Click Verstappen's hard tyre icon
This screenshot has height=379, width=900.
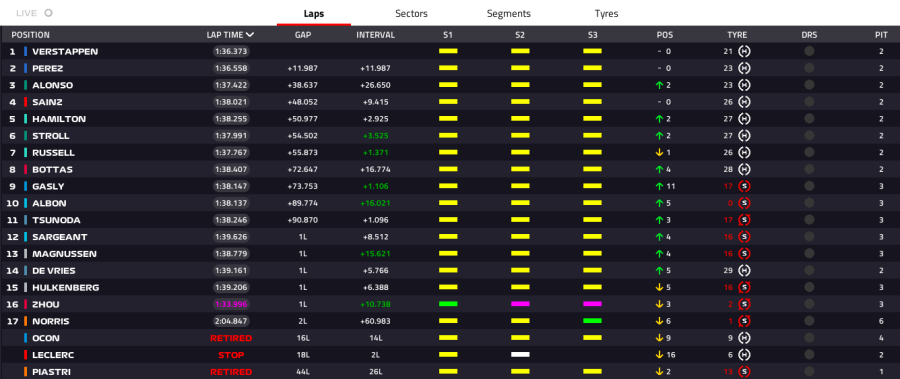744,51
